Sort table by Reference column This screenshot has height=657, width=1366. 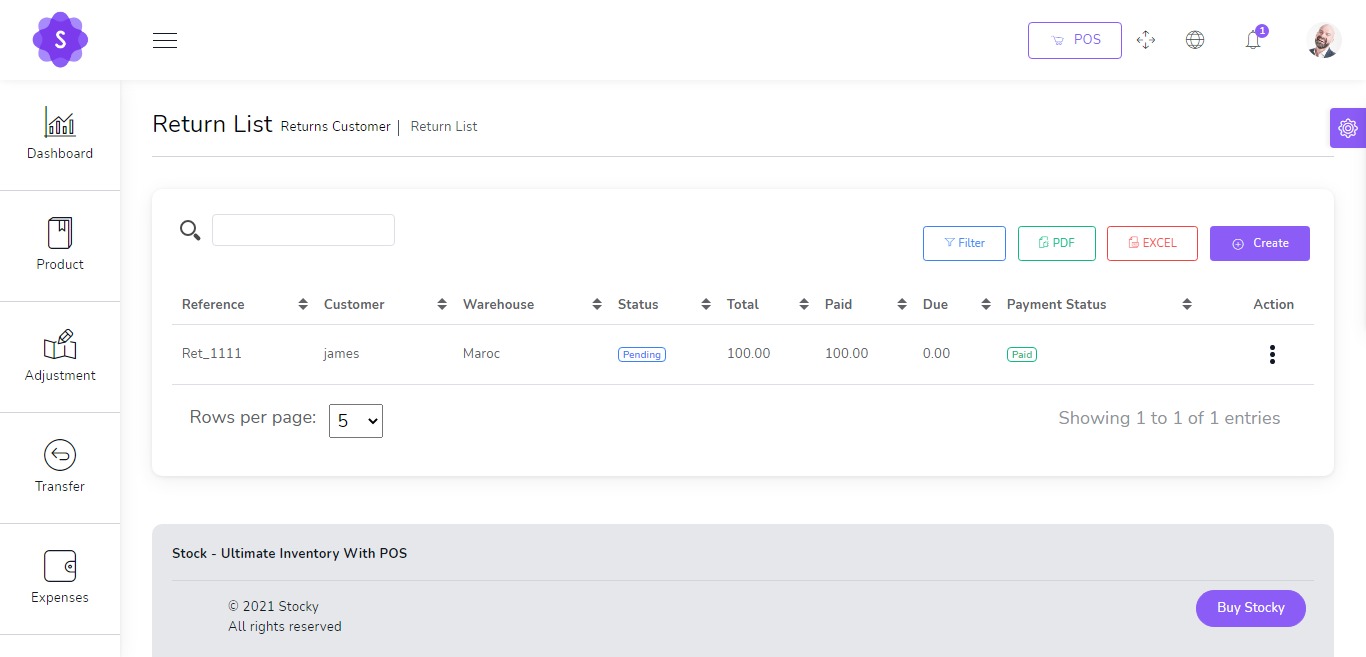click(245, 304)
